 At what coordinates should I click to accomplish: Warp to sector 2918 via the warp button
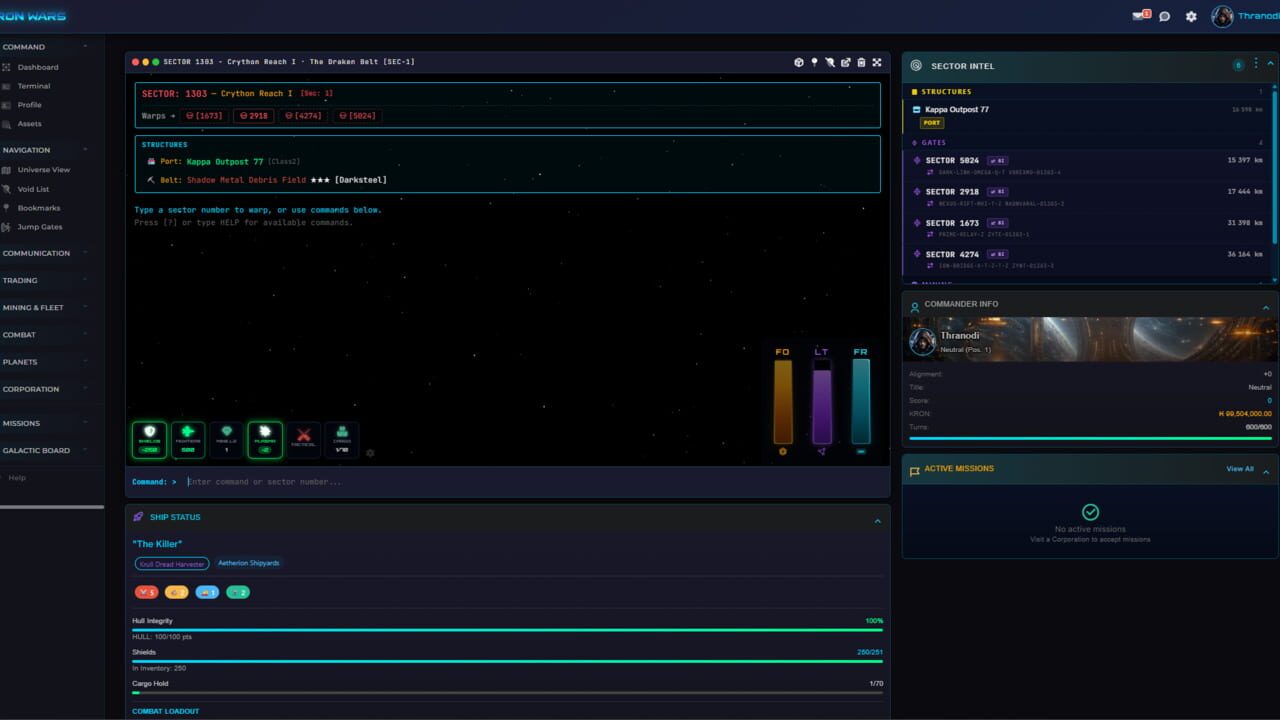(x=254, y=116)
